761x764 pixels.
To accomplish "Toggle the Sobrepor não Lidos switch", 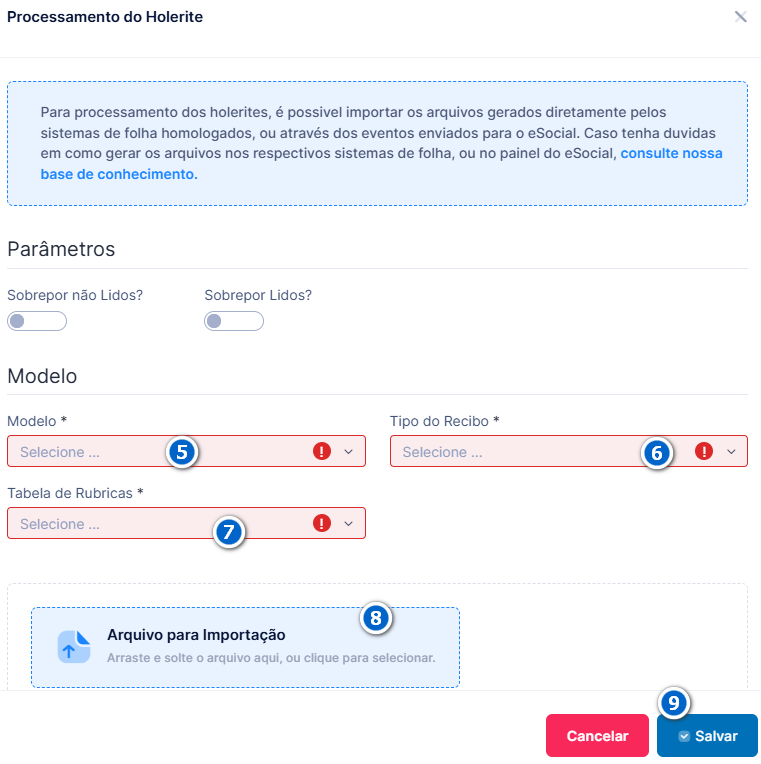I will click(37, 321).
